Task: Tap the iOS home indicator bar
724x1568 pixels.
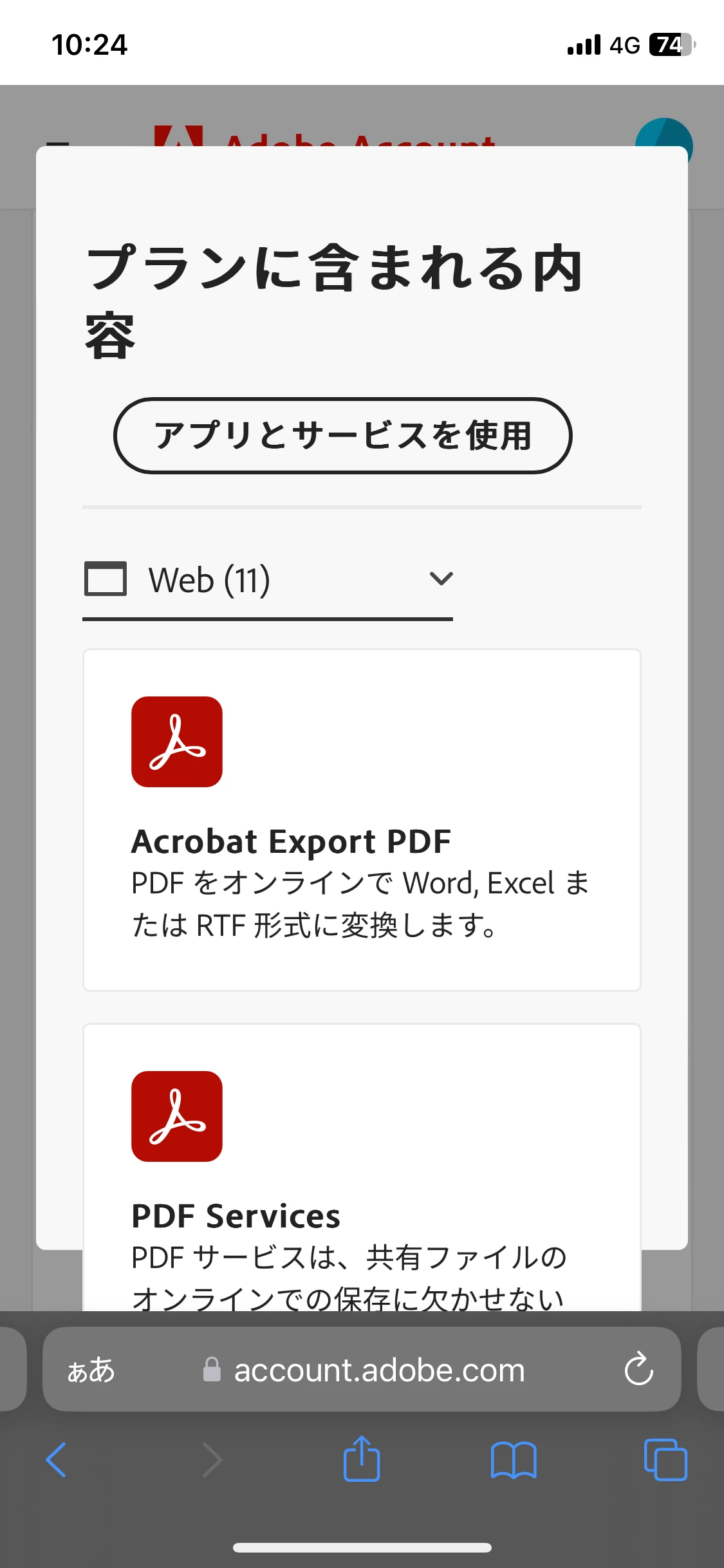Action: (362, 1547)
